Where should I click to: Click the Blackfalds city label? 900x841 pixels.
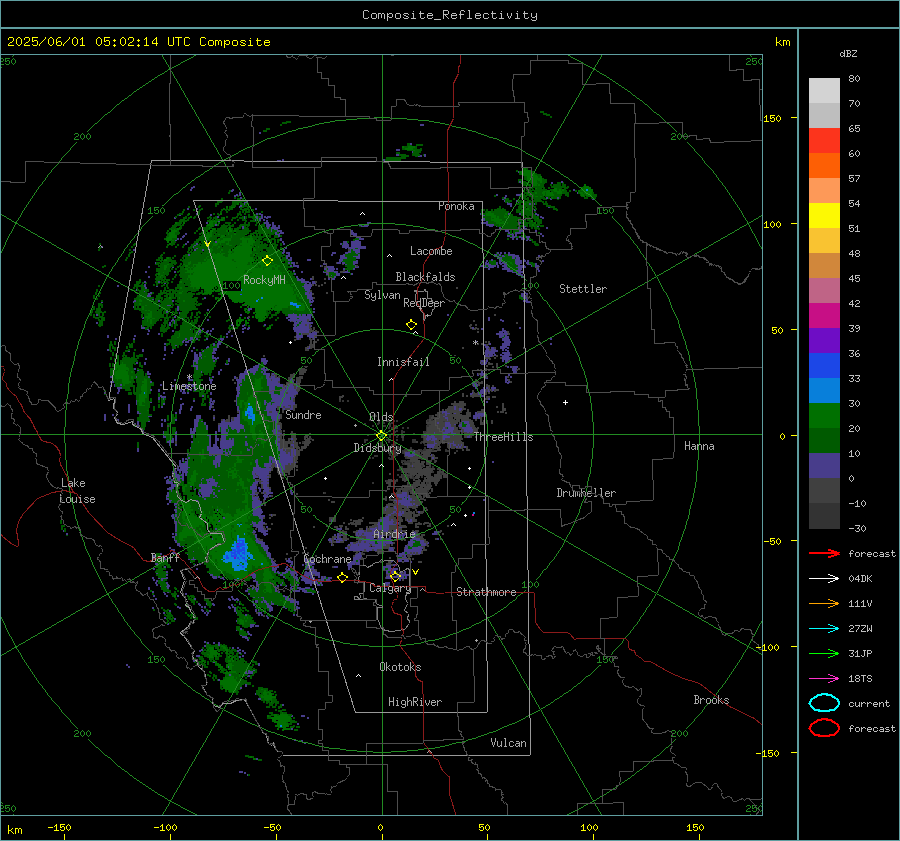coord(425,277)
